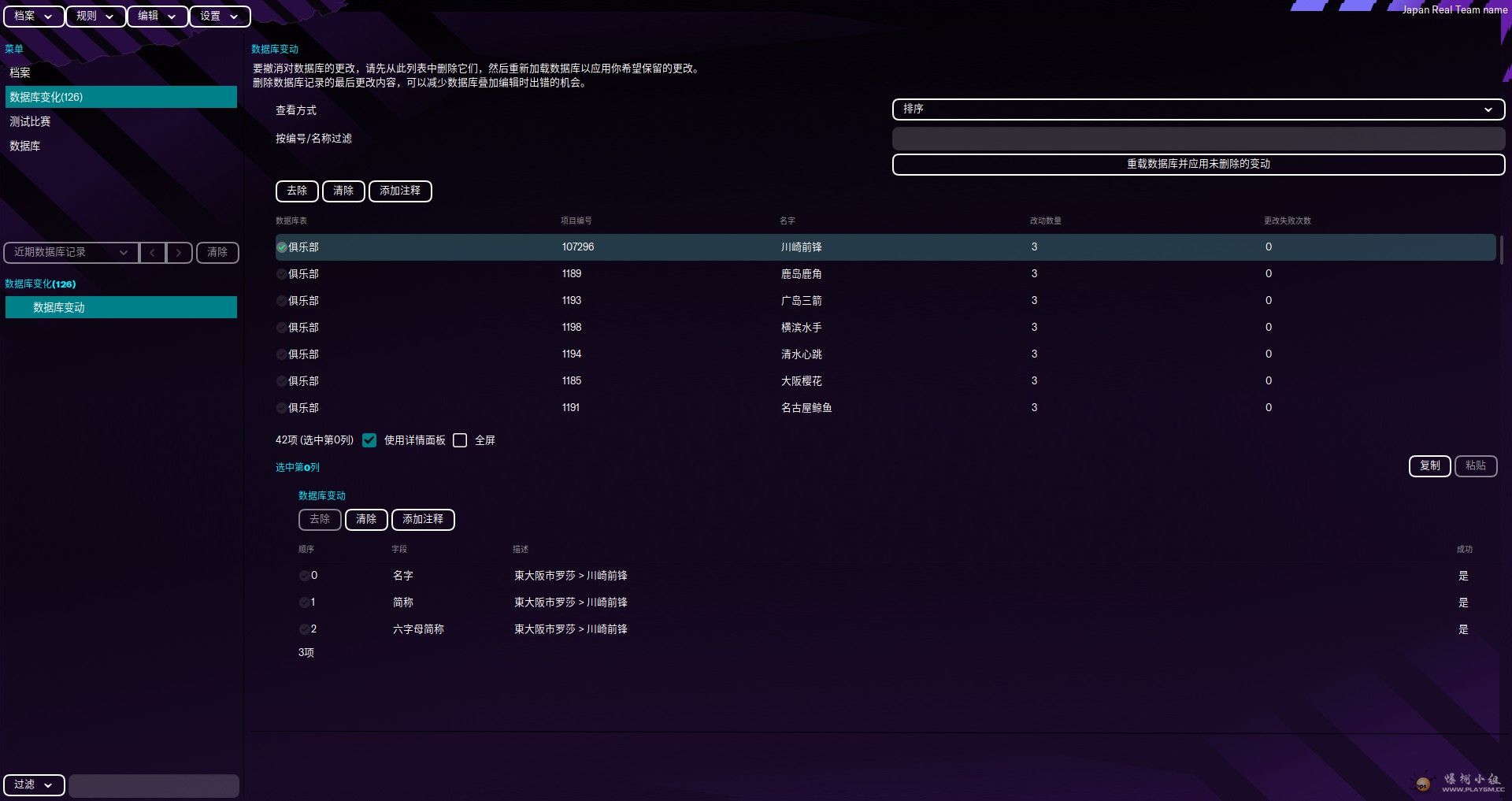Sort by the 项目编号 column header
The image size is (1512, 801).
point(576,221)
